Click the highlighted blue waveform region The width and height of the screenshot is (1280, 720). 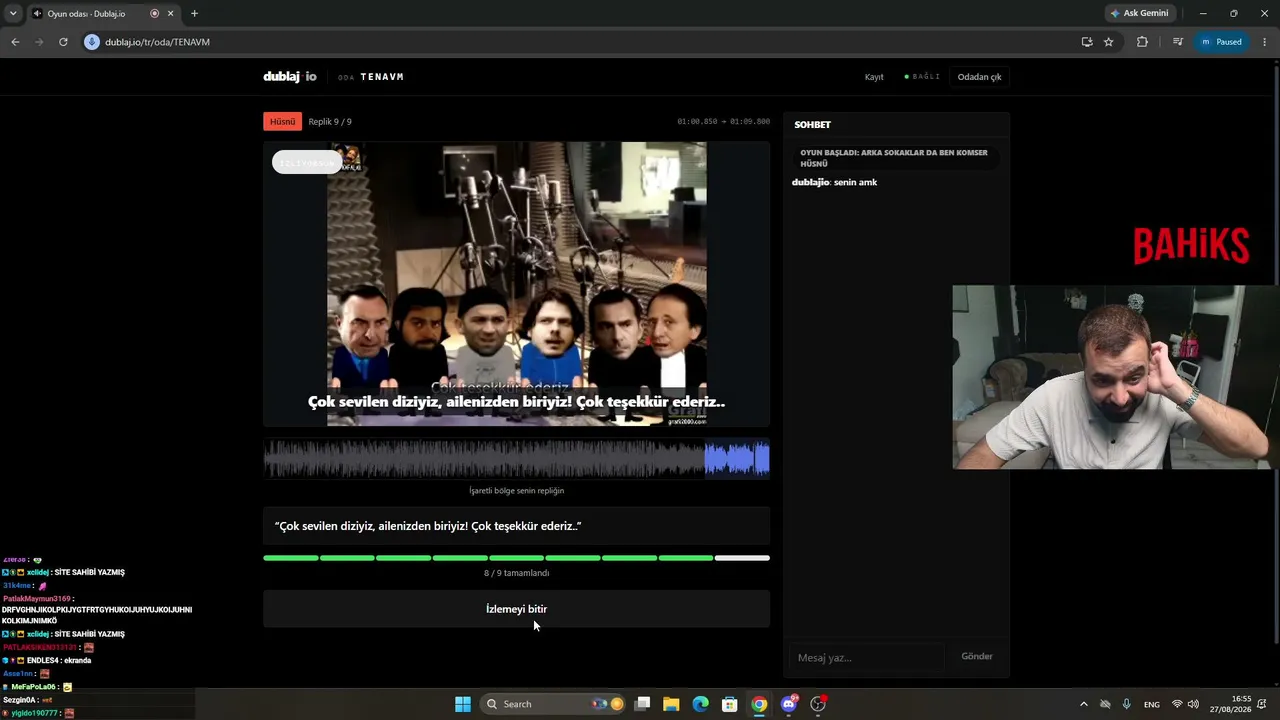(x=737, y=459)
